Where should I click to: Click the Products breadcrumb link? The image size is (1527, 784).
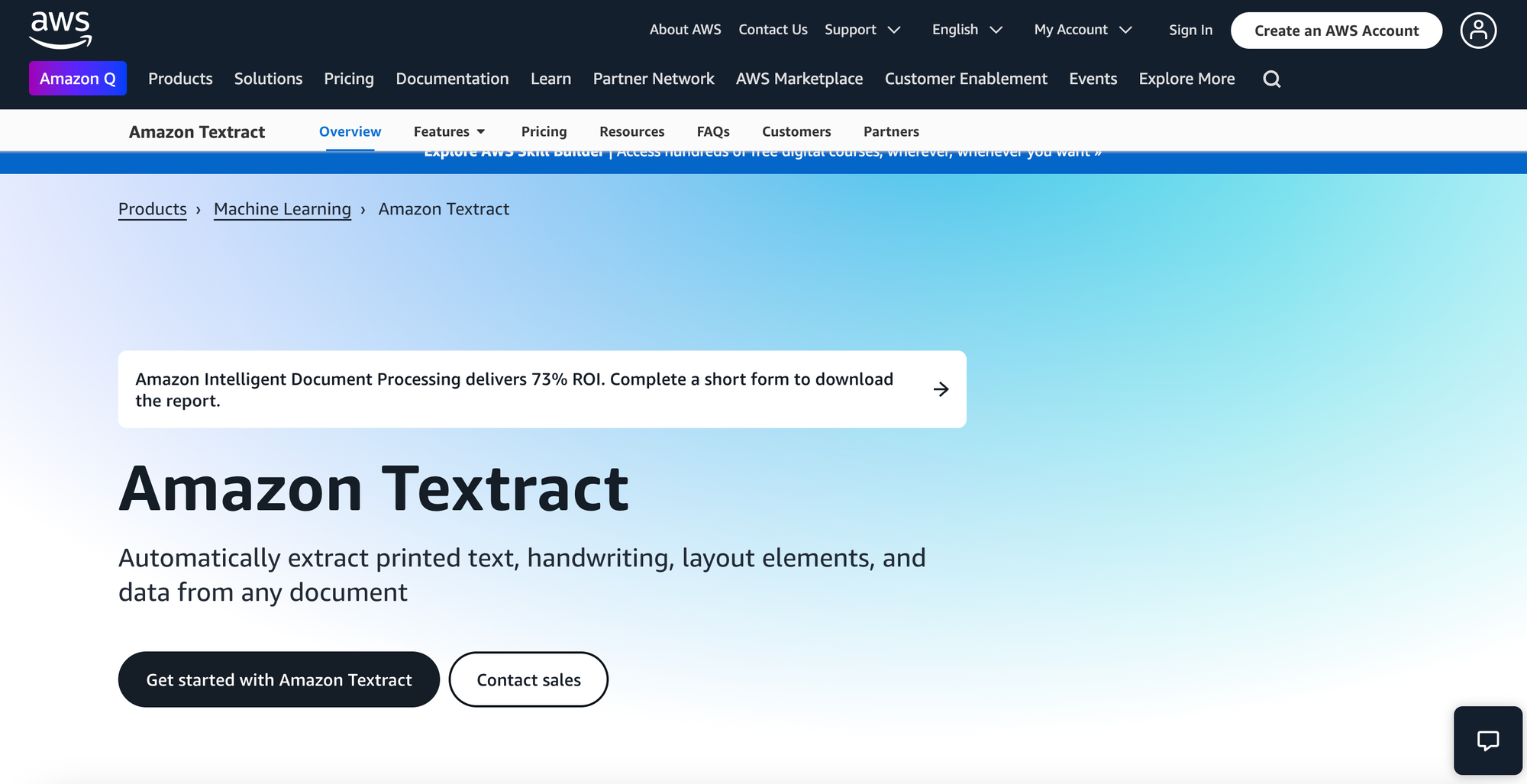pos(152,208)
